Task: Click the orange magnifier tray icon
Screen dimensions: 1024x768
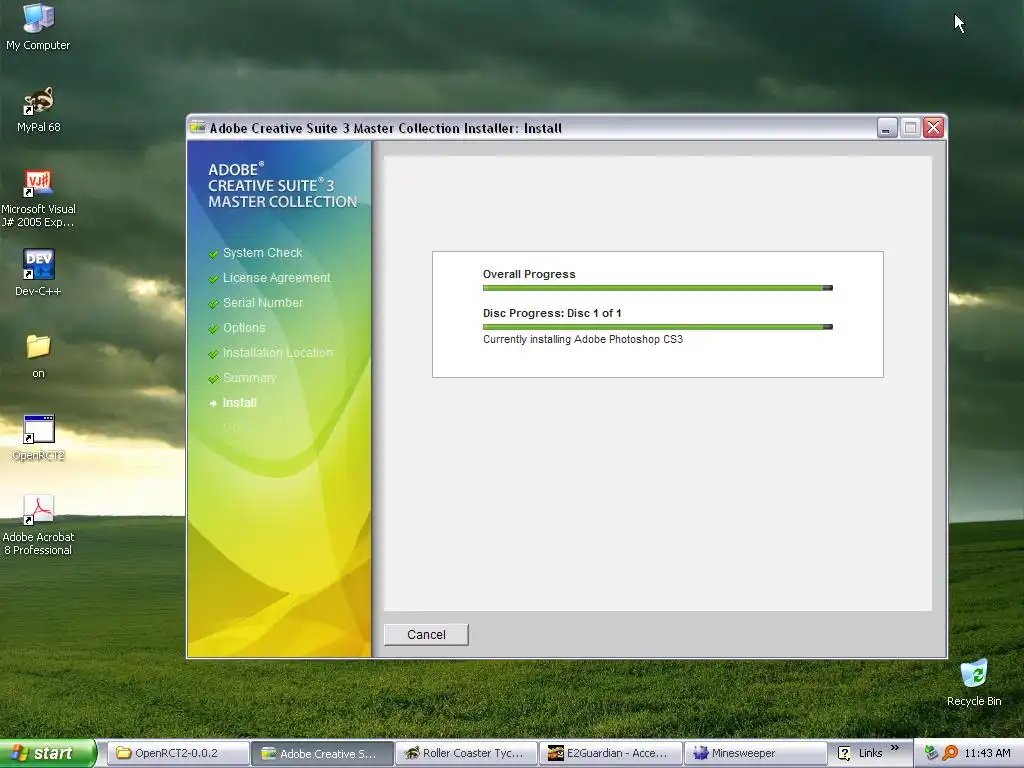Action: [950, 753]
